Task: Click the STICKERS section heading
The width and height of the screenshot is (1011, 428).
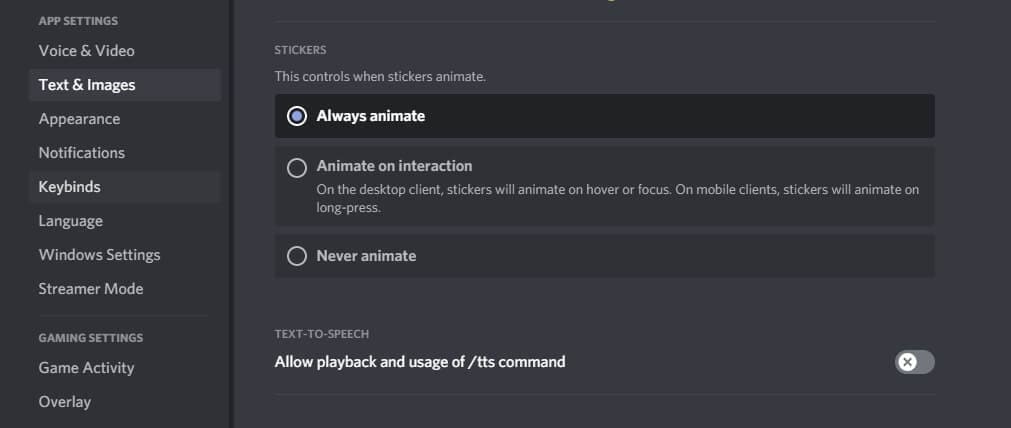Action: [x=301, y=49]
